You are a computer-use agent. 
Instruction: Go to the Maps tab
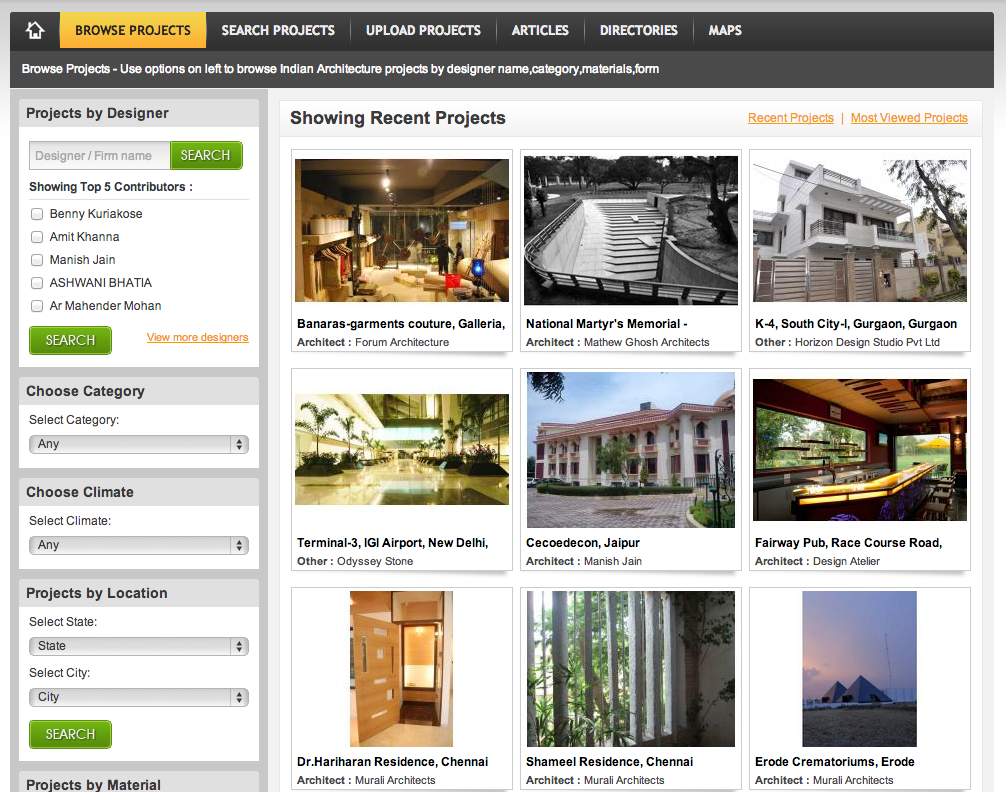[x=725, y=30]
